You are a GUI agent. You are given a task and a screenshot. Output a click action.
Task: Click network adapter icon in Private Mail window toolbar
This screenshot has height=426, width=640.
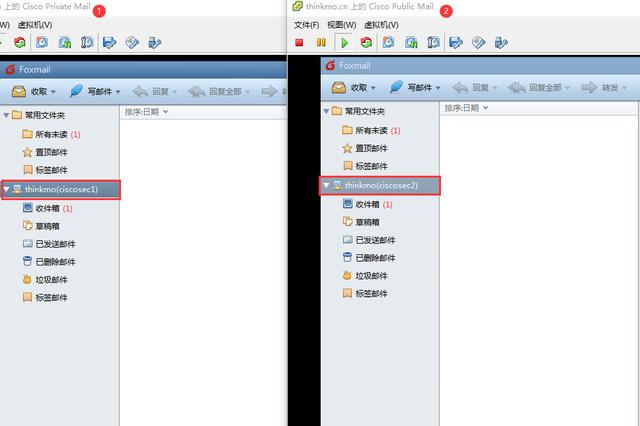point(154,42)
